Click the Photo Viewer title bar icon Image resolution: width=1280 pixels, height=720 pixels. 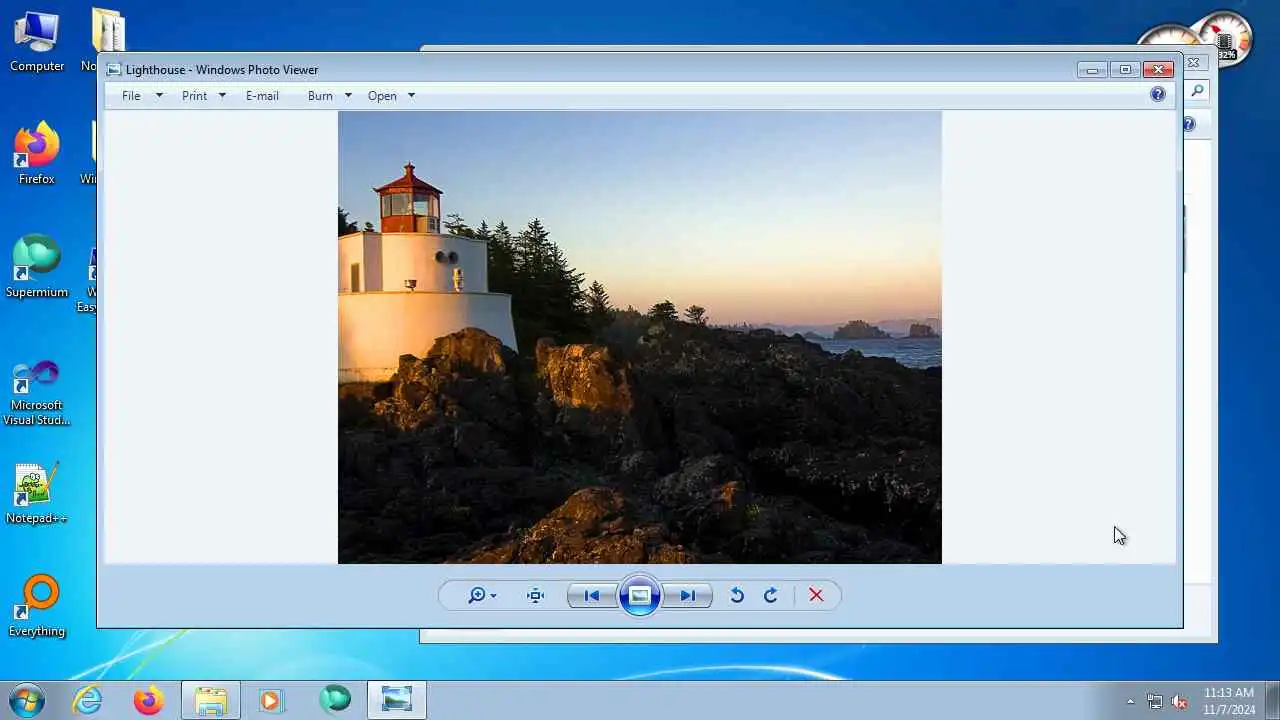coord(114,70)
